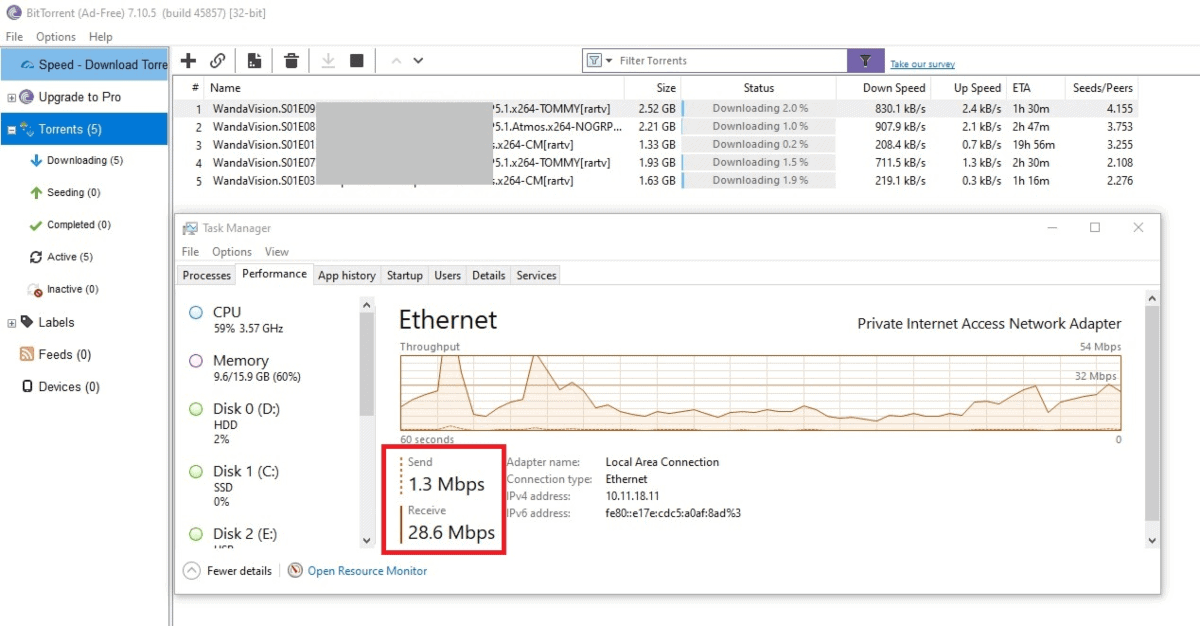The image size is (1200, 626).
Task: Click the Remove Torrent trash icon
Action: pyautogui.click(x=291, y=61)
